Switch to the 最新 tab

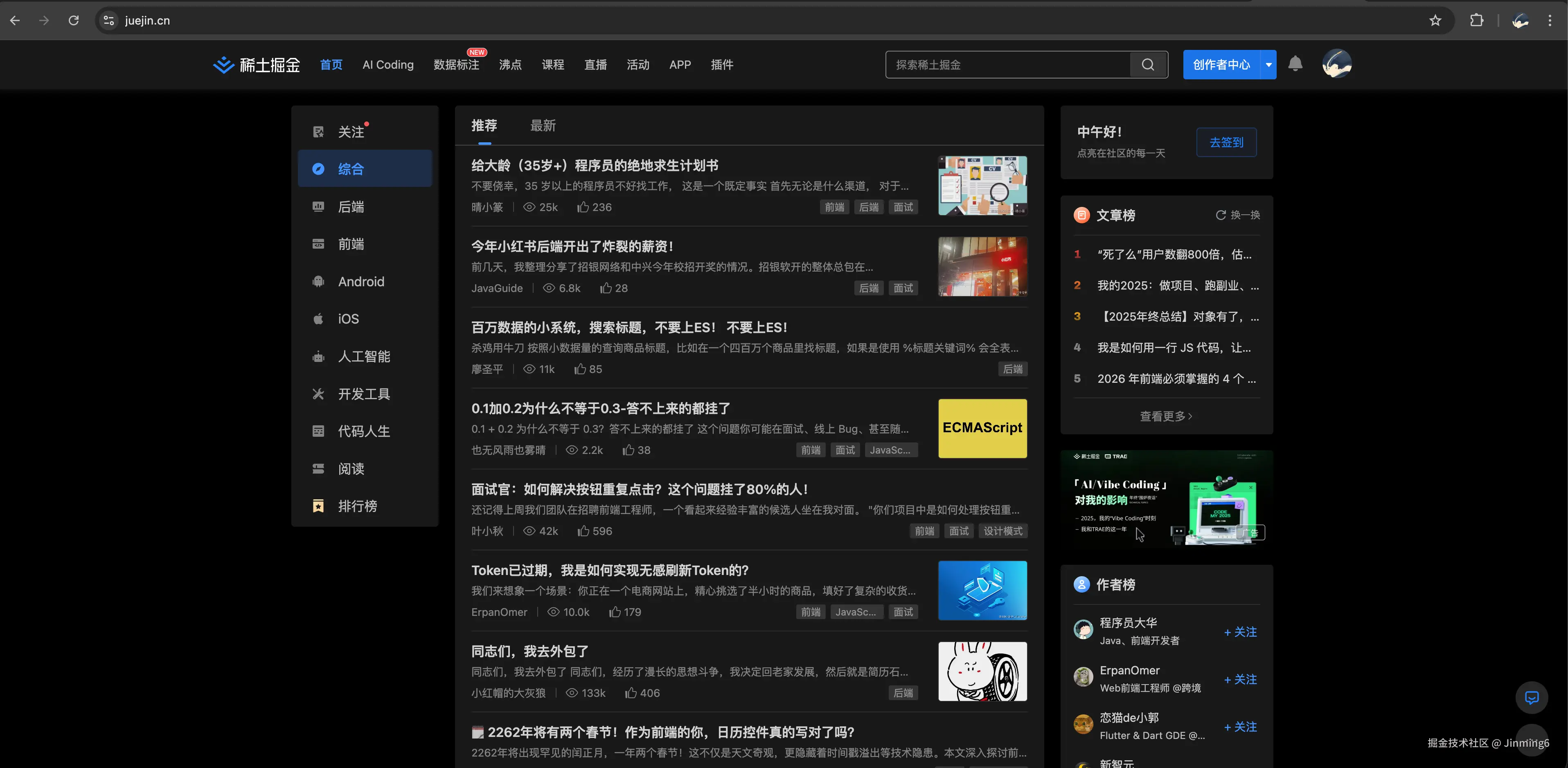tap(543, 126)
